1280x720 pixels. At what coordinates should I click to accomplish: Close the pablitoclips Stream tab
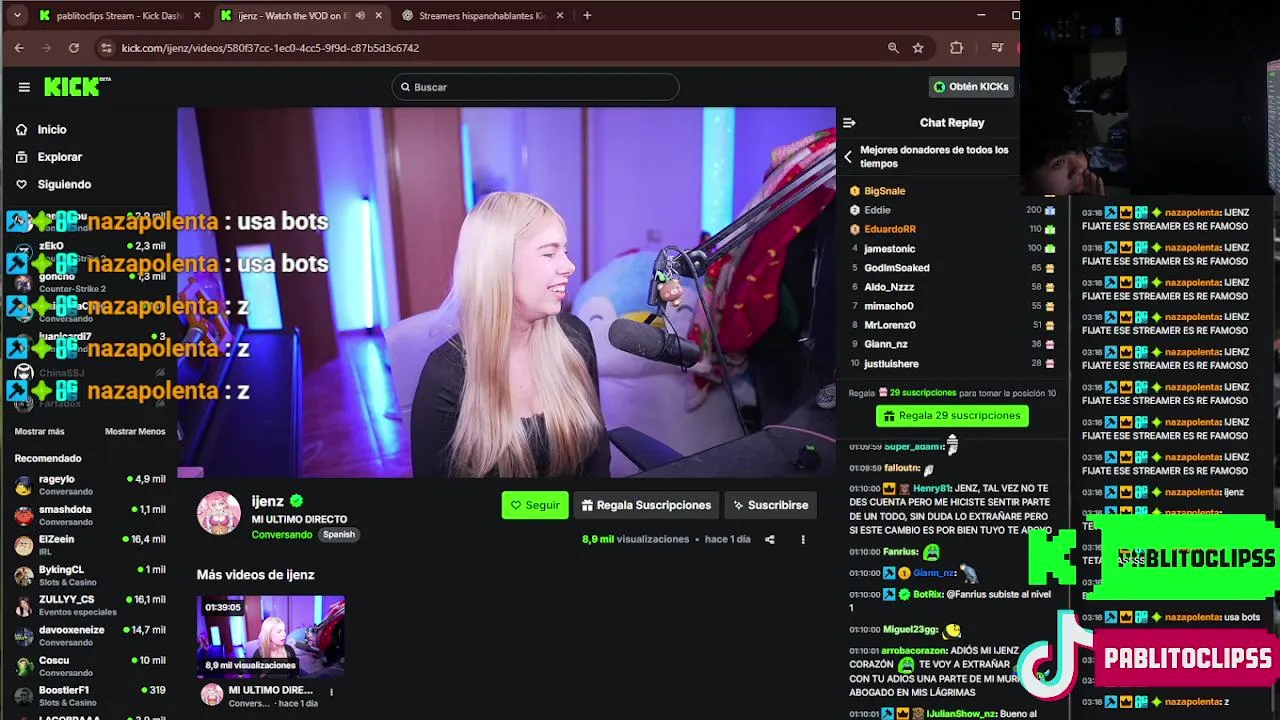197,15
